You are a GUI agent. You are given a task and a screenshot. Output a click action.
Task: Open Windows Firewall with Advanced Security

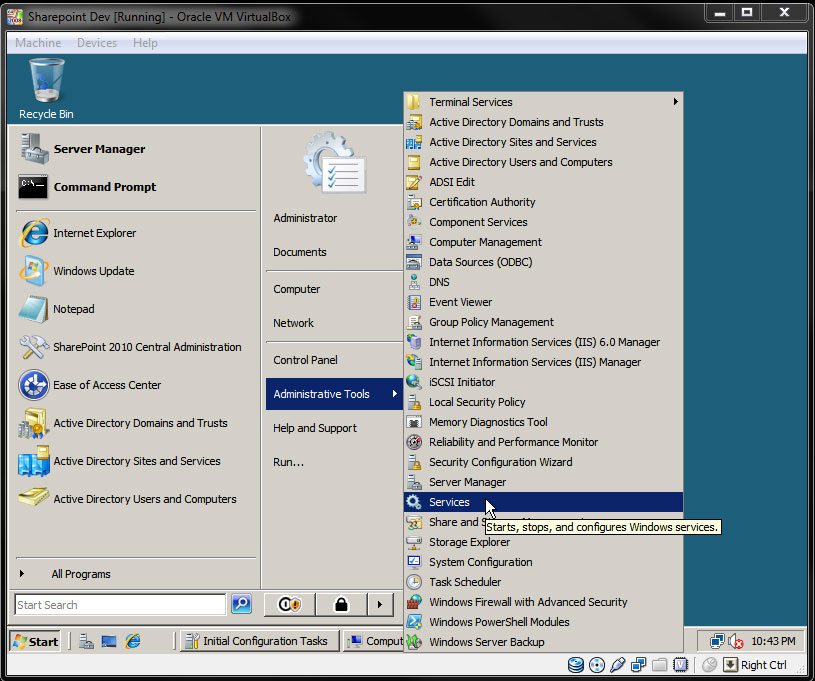pyautogui.click(x=543, y=602)
